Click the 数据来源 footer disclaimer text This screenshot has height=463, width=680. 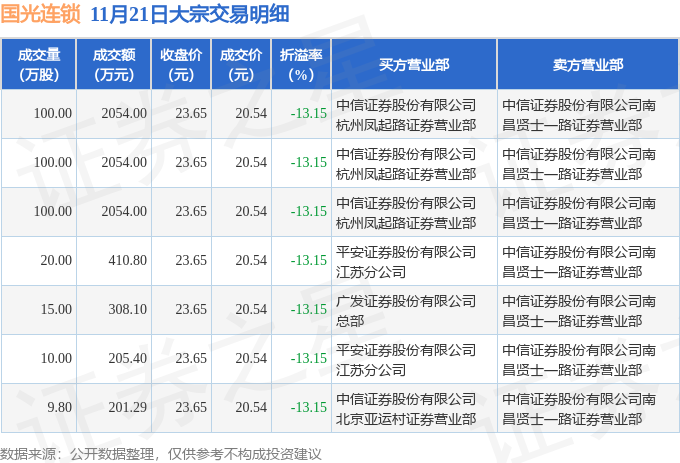click(x=160, y=454)
